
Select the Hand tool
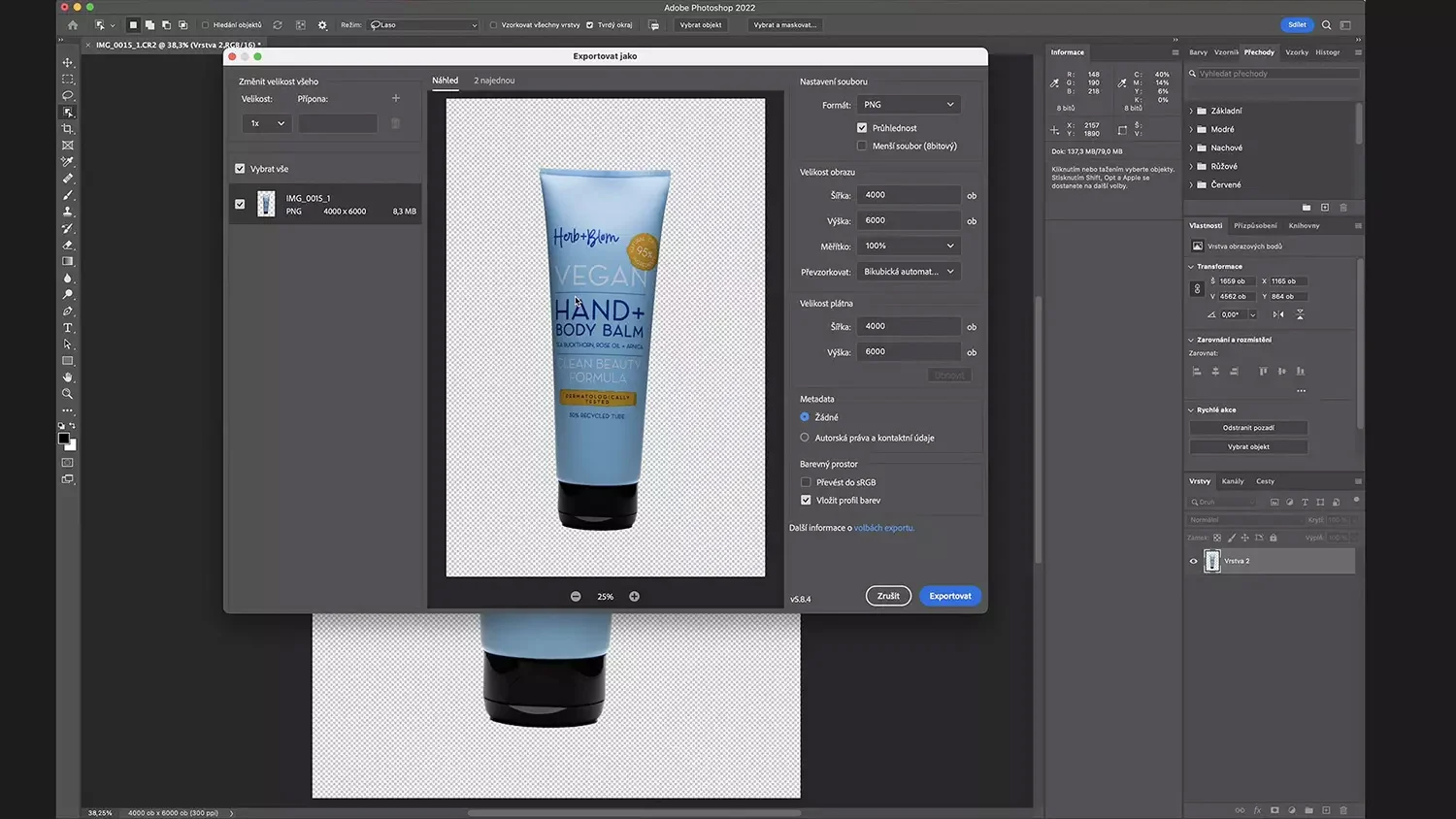[x=68, y=377]
